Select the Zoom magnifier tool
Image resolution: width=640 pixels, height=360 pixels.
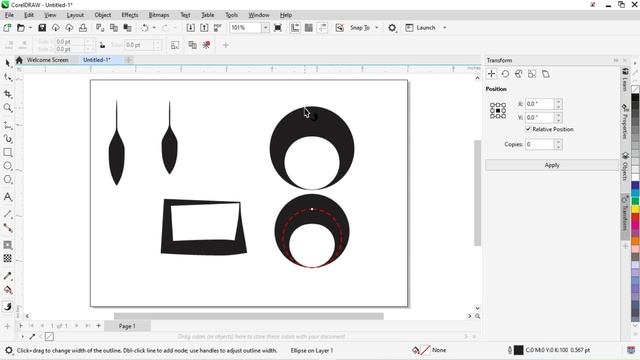pos(7,108)
